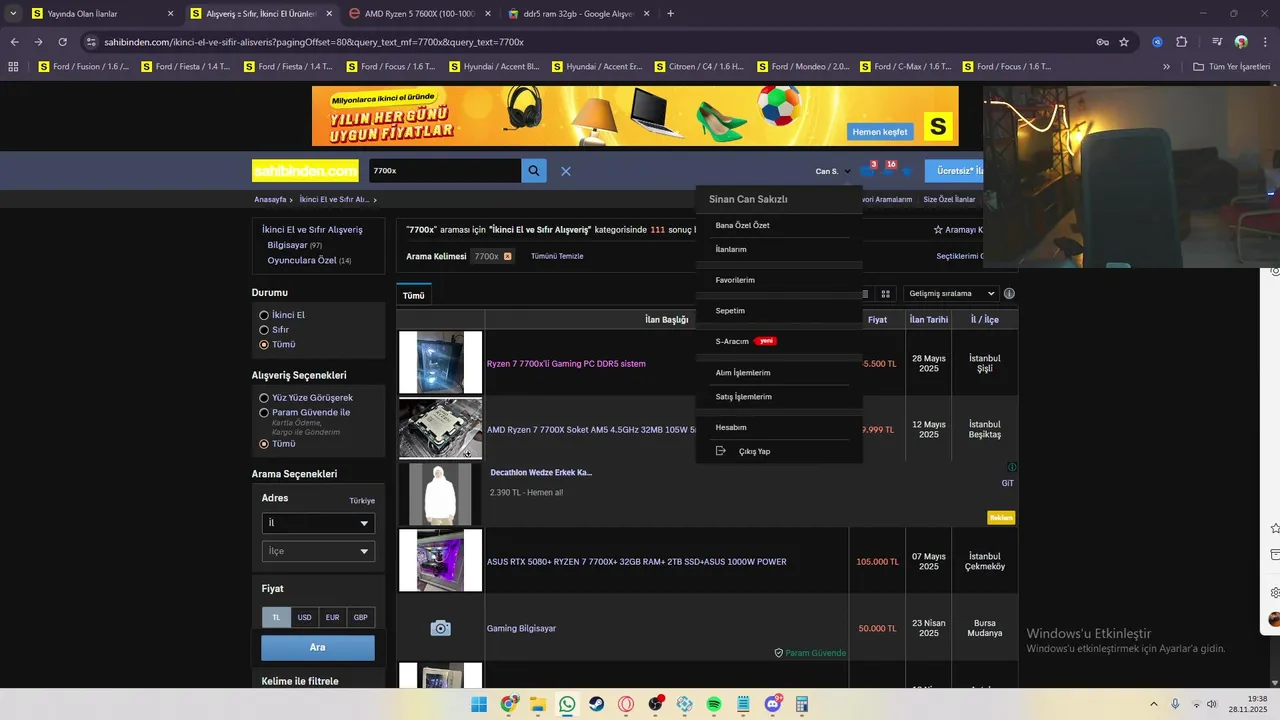Show hidden system tray icons
This screenshot has height=720, width=1280.
(1153, 704)
